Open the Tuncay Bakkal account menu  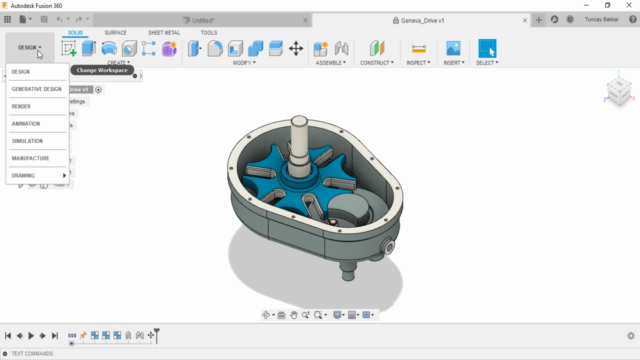click(x=601, y=19)
